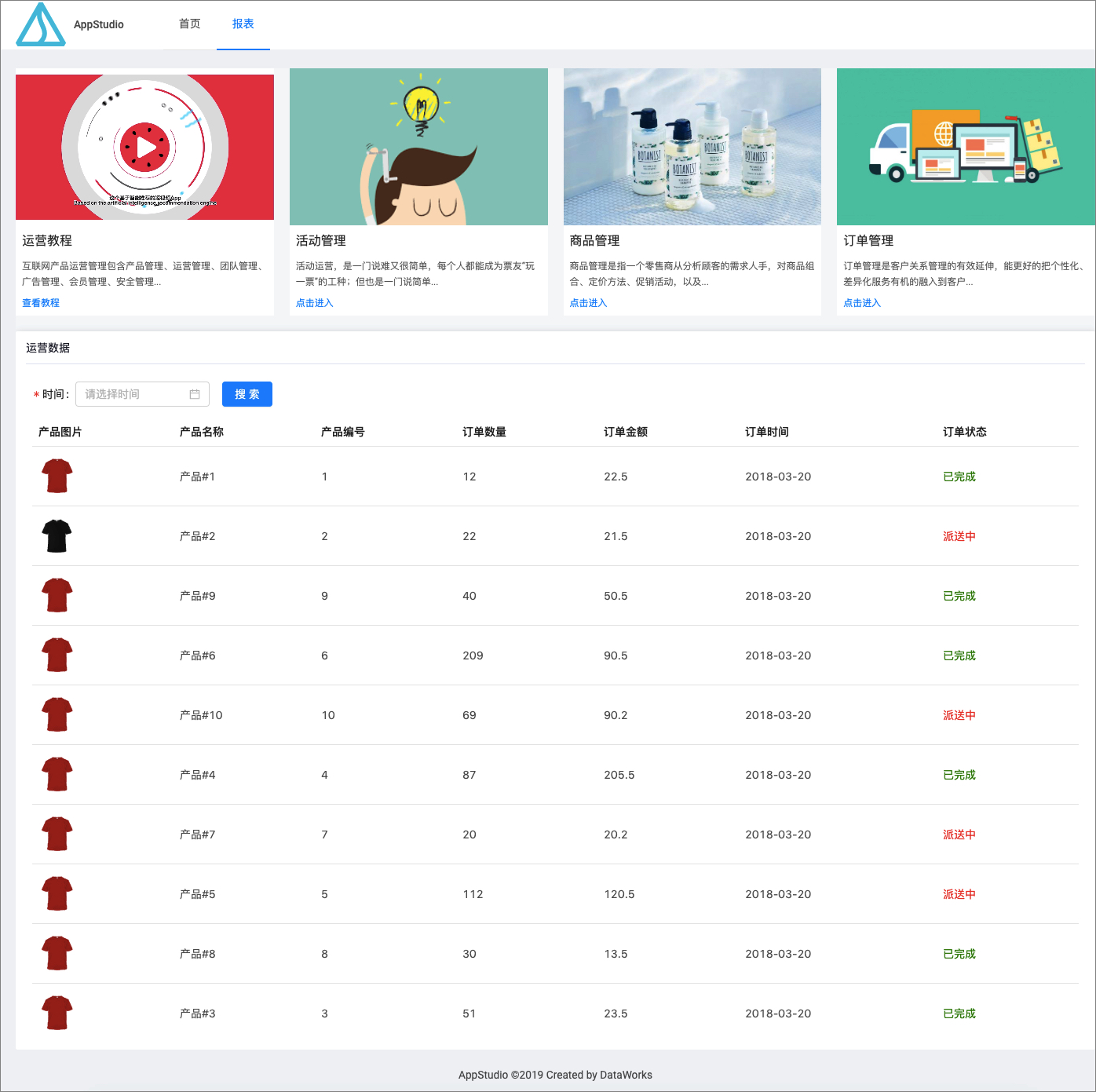Open the 请选择时间 date picker field
The image size is (1096, 1092).
[142, 394]
